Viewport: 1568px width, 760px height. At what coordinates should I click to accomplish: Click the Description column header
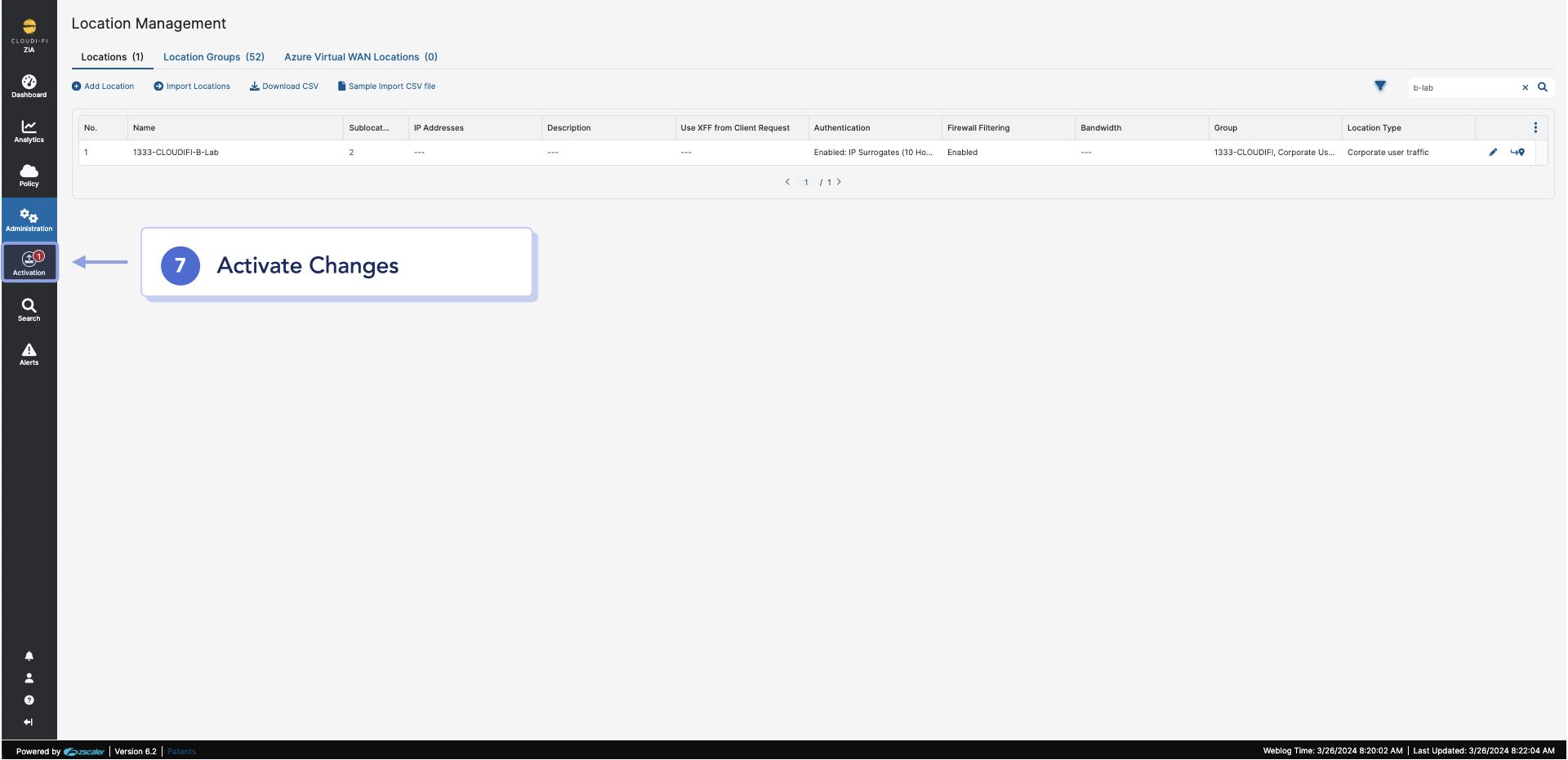[608, 128]
